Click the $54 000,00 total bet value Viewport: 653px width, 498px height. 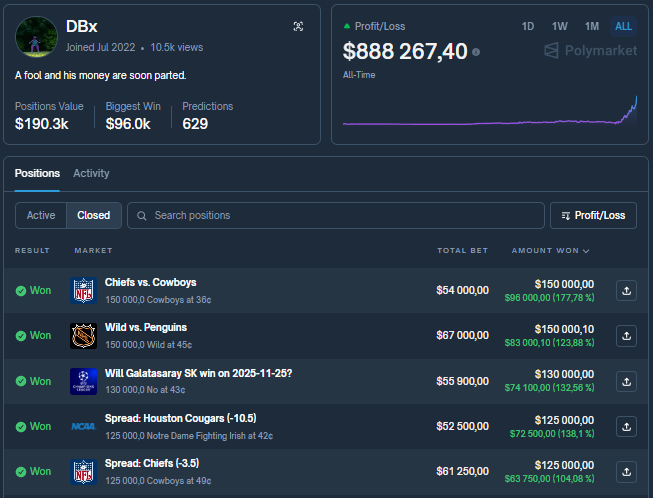click(x=462, y=291)
